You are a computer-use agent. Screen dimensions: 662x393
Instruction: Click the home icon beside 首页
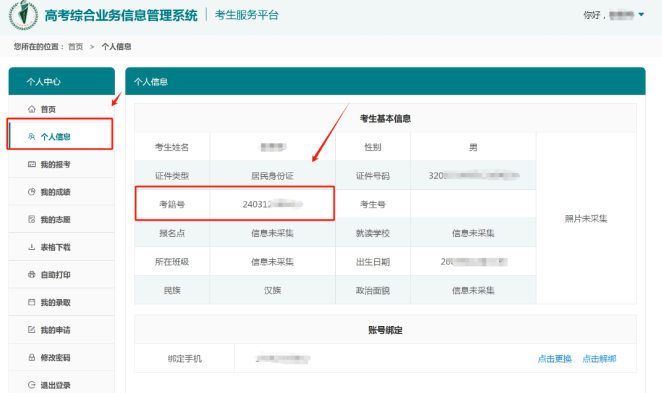32,109
